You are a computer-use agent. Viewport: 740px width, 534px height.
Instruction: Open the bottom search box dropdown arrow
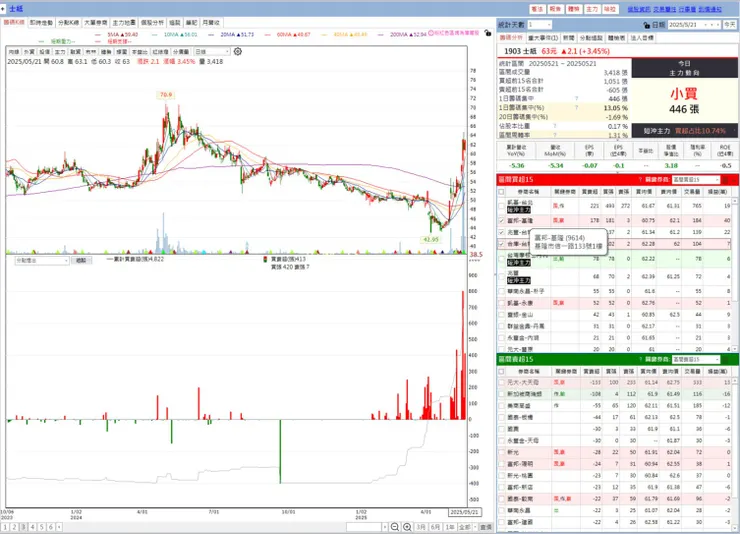[385, 527]
